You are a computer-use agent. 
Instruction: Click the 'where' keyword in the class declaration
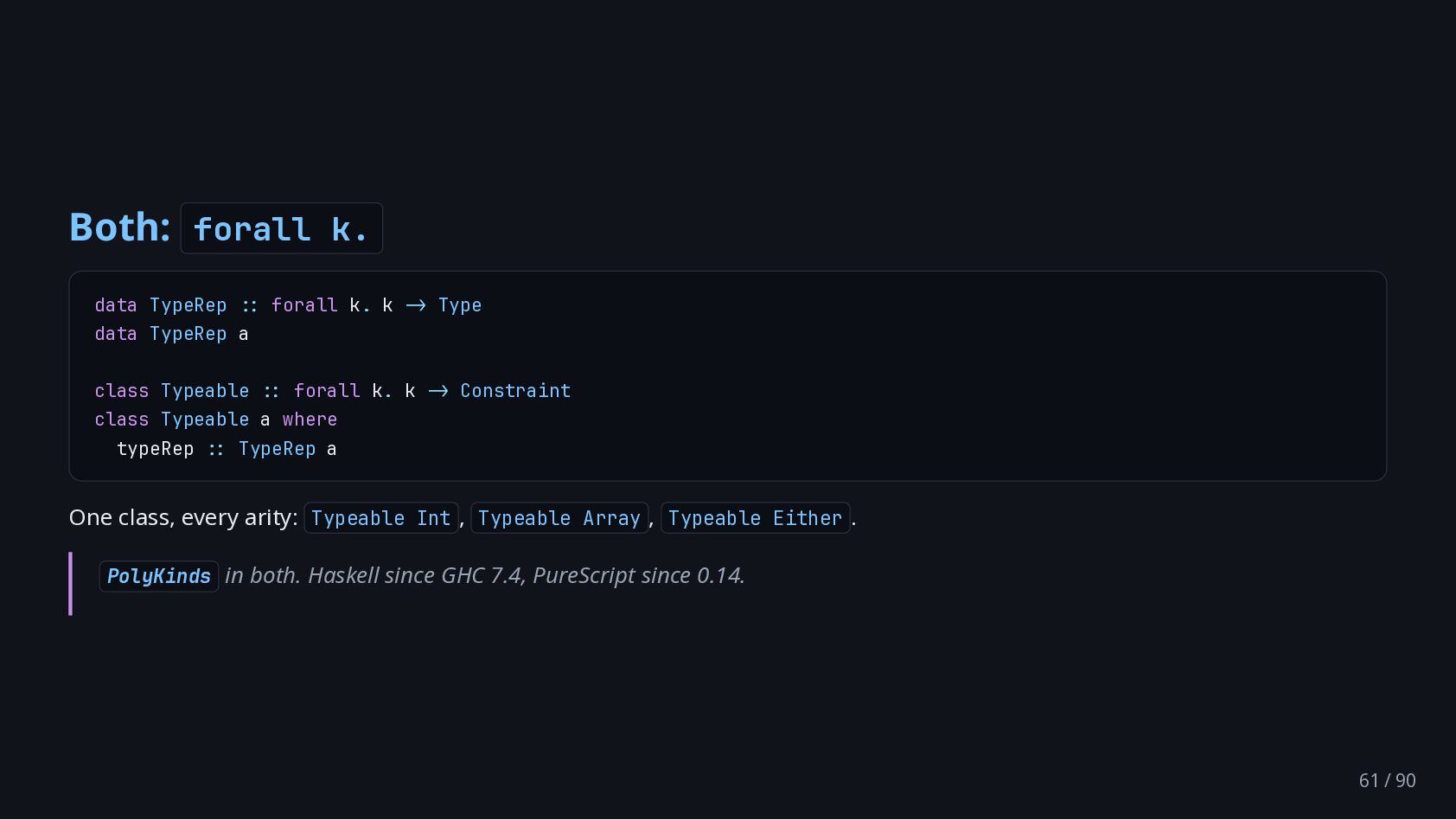pyautogui.click(x=310, y=420)
